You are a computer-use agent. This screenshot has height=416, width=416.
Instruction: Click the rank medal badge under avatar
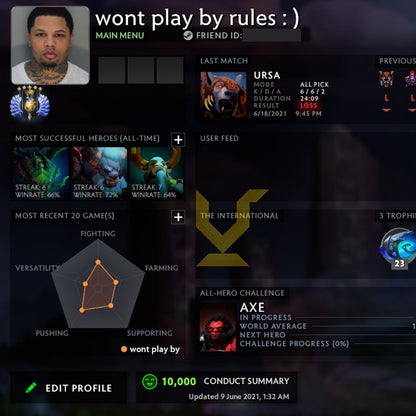[x=30, y=103]
